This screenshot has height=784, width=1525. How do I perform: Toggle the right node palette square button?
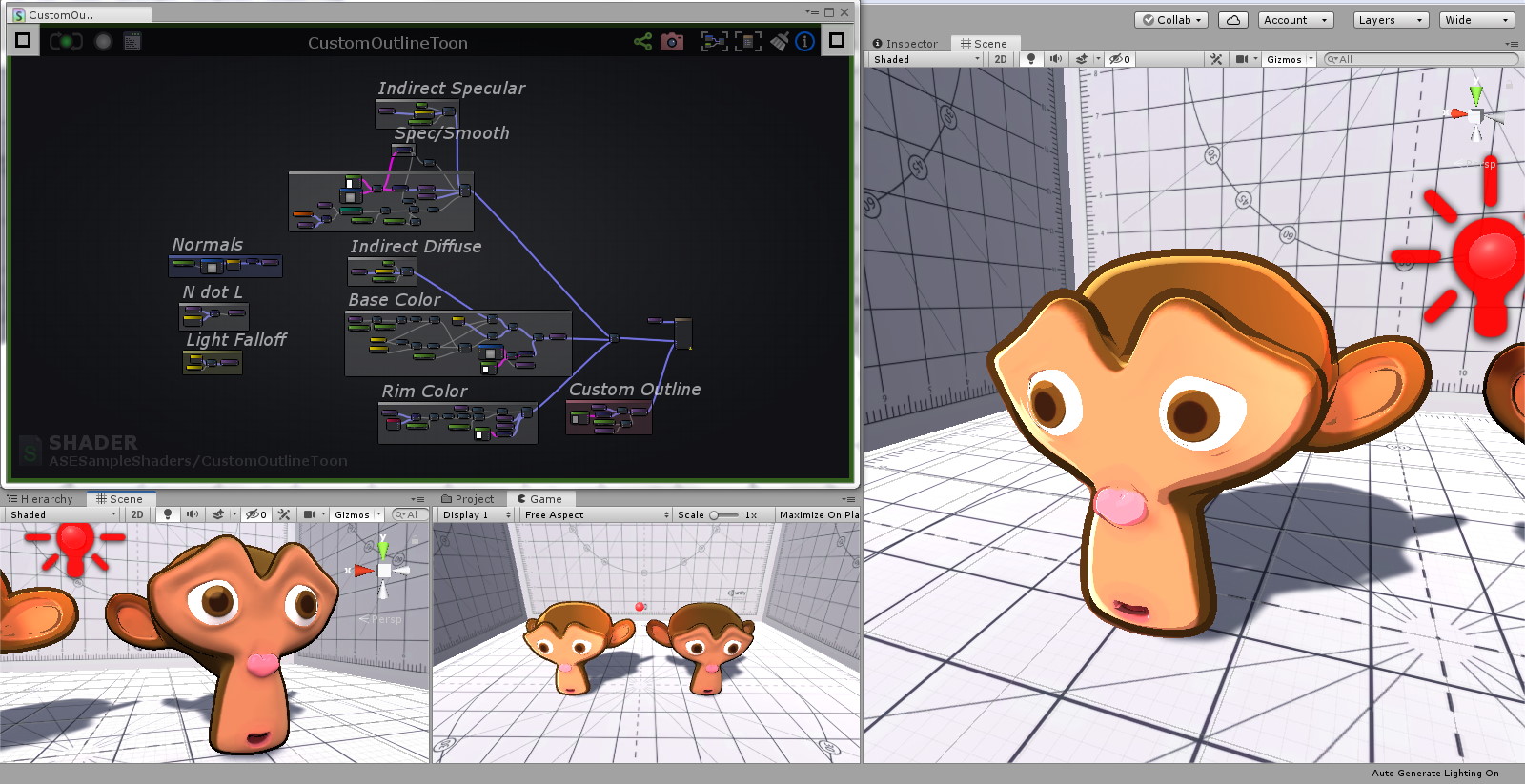(837, 40)
